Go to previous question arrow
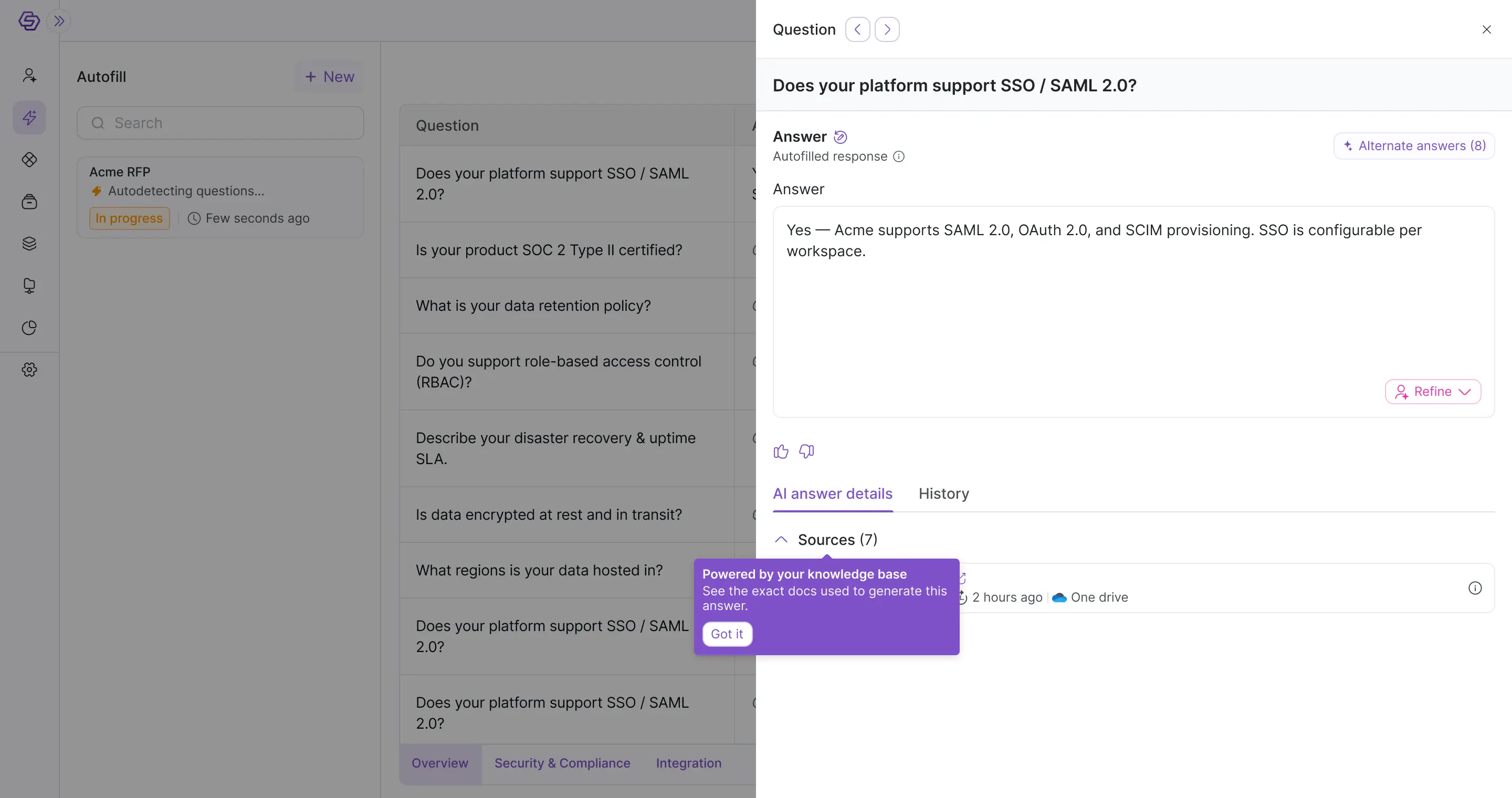Image resolution: width=1512 pixels, height=798 pixels. point(857,29)
